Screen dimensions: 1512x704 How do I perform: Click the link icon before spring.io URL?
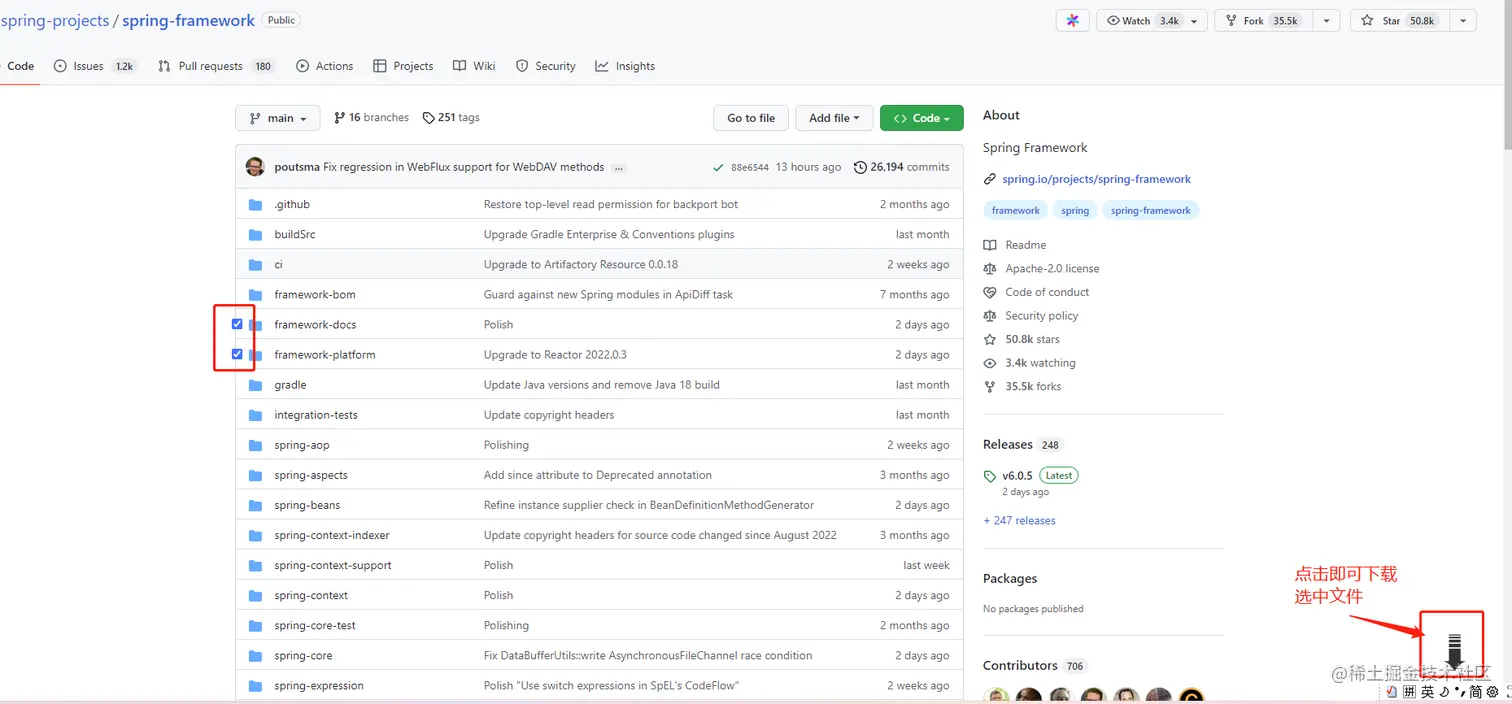tap(990, 180)
